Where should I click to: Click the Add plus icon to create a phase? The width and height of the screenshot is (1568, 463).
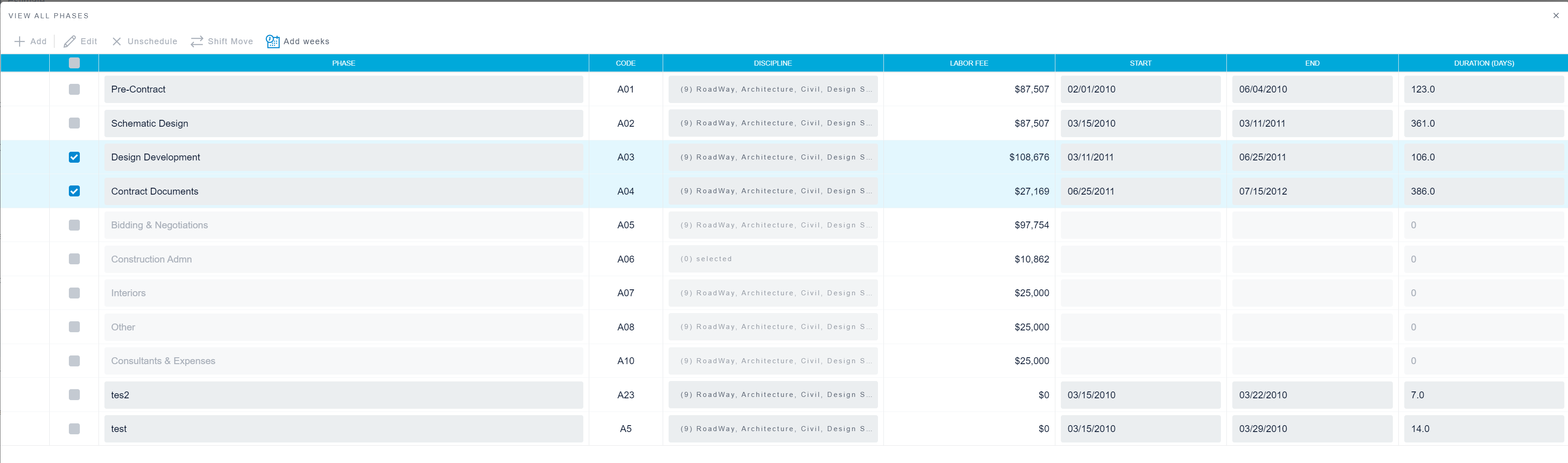[19, 41]
